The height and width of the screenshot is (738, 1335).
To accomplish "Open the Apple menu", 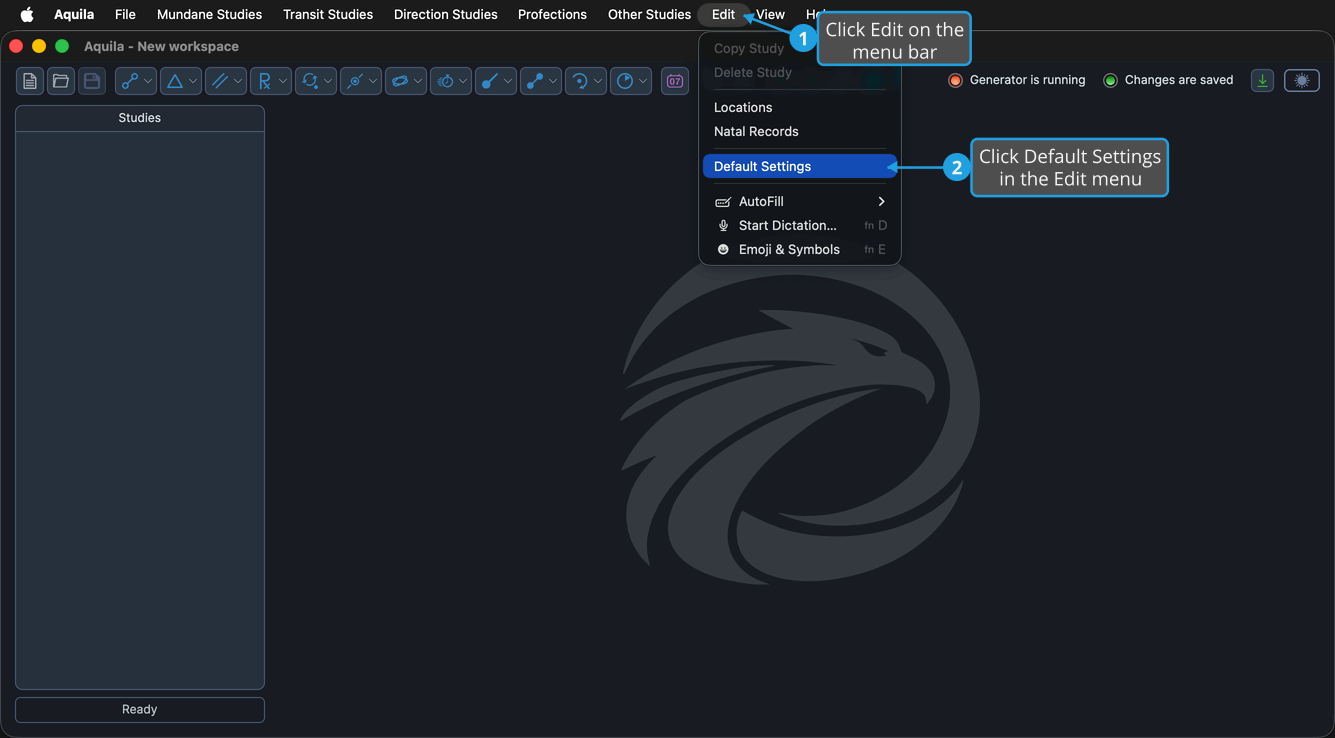I will pyautogui.click(x=27, y=14).
